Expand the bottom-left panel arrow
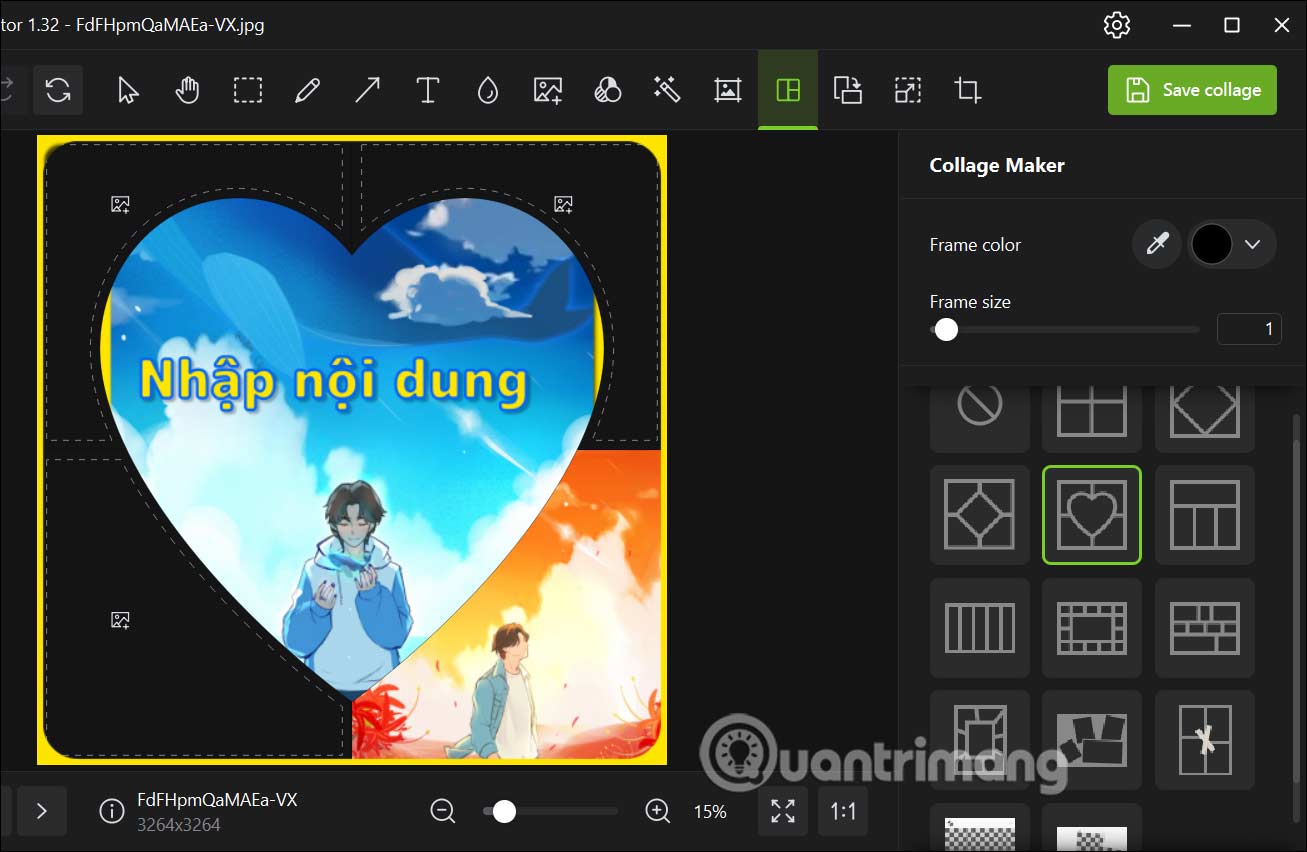The height and width of the screenshot is (852, 1307). 42,811
